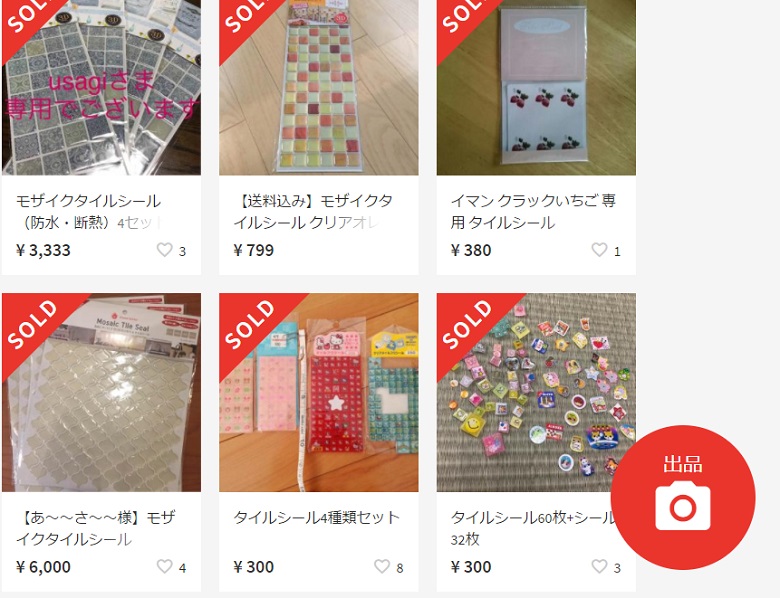
Task: Open the Mosaic Tile Seal white sheets photo
Action: [x=101, y=393]
